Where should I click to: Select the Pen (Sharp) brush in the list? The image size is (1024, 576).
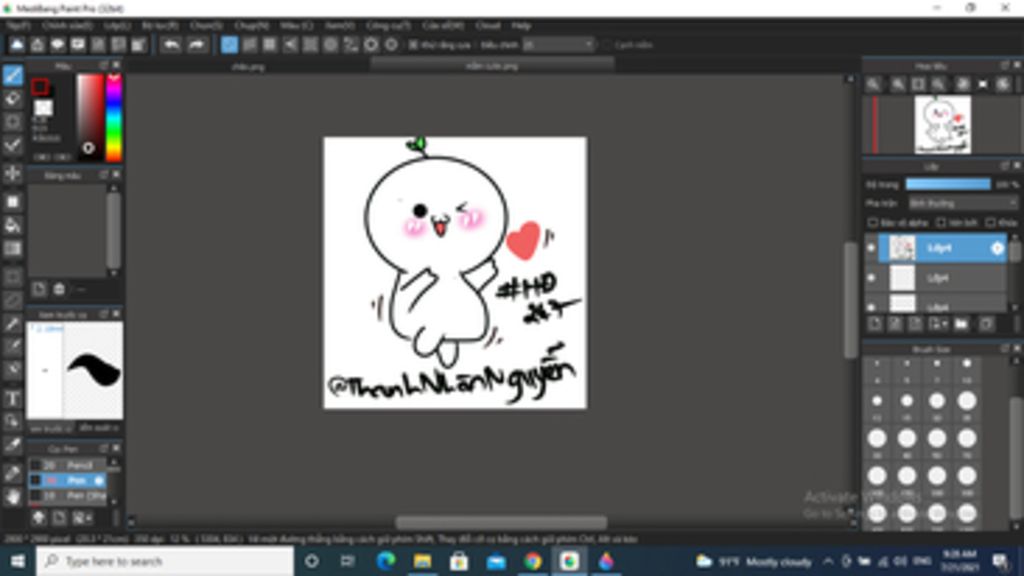67,496
